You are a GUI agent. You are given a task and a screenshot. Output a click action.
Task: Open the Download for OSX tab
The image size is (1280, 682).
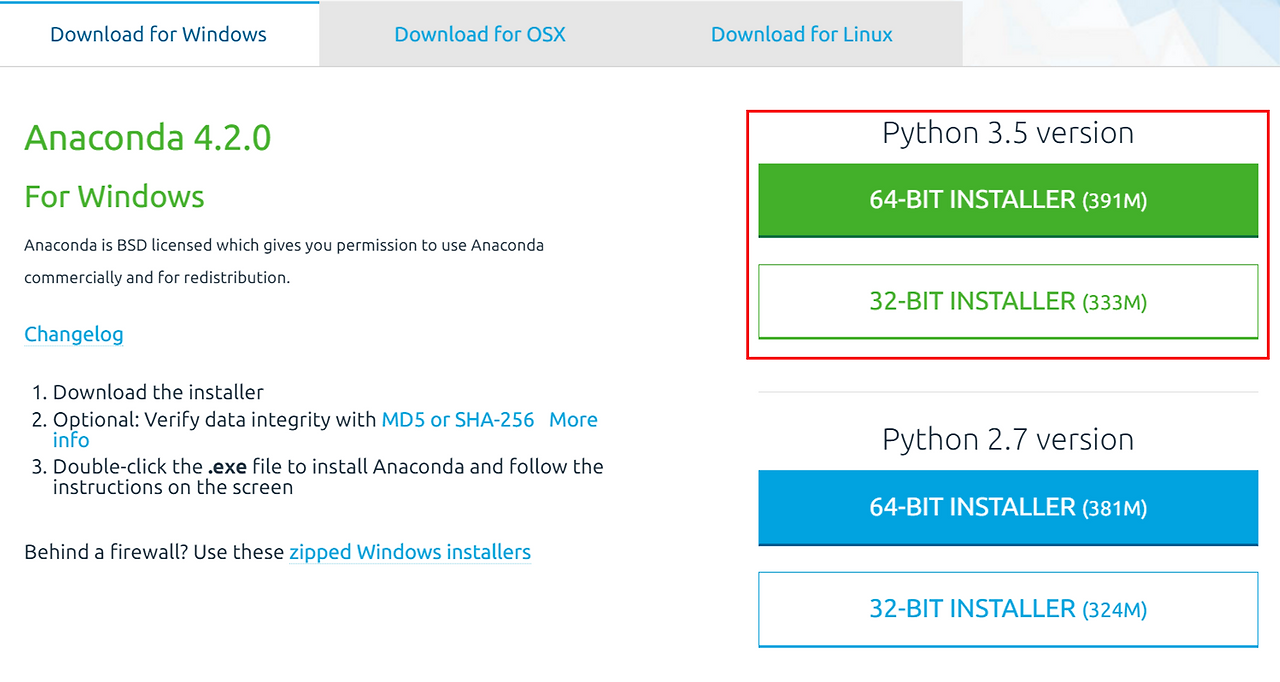[480, 35]
